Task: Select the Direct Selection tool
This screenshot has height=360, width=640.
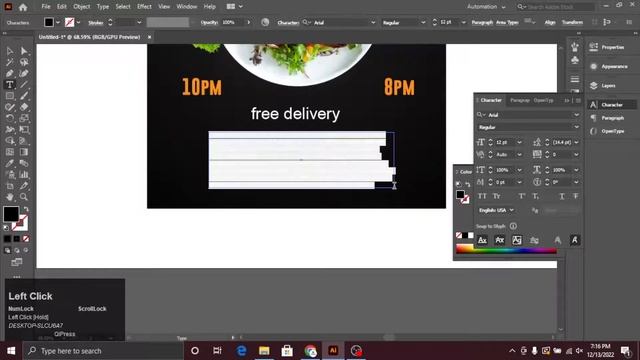Action: coord(24,51)
